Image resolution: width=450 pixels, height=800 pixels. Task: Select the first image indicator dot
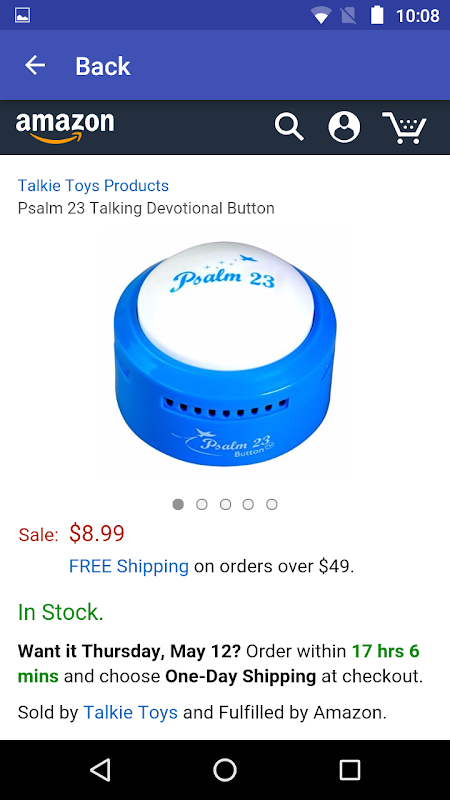(178, 504)
